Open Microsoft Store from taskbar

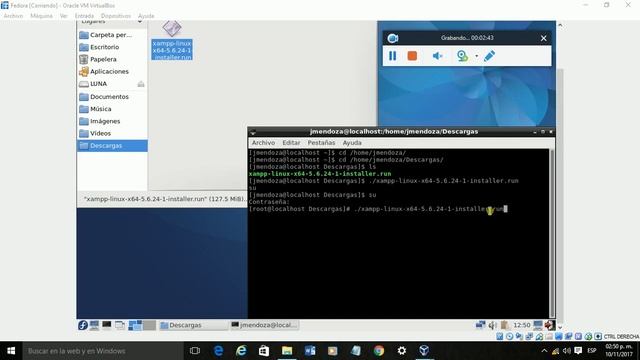point(264,351)
